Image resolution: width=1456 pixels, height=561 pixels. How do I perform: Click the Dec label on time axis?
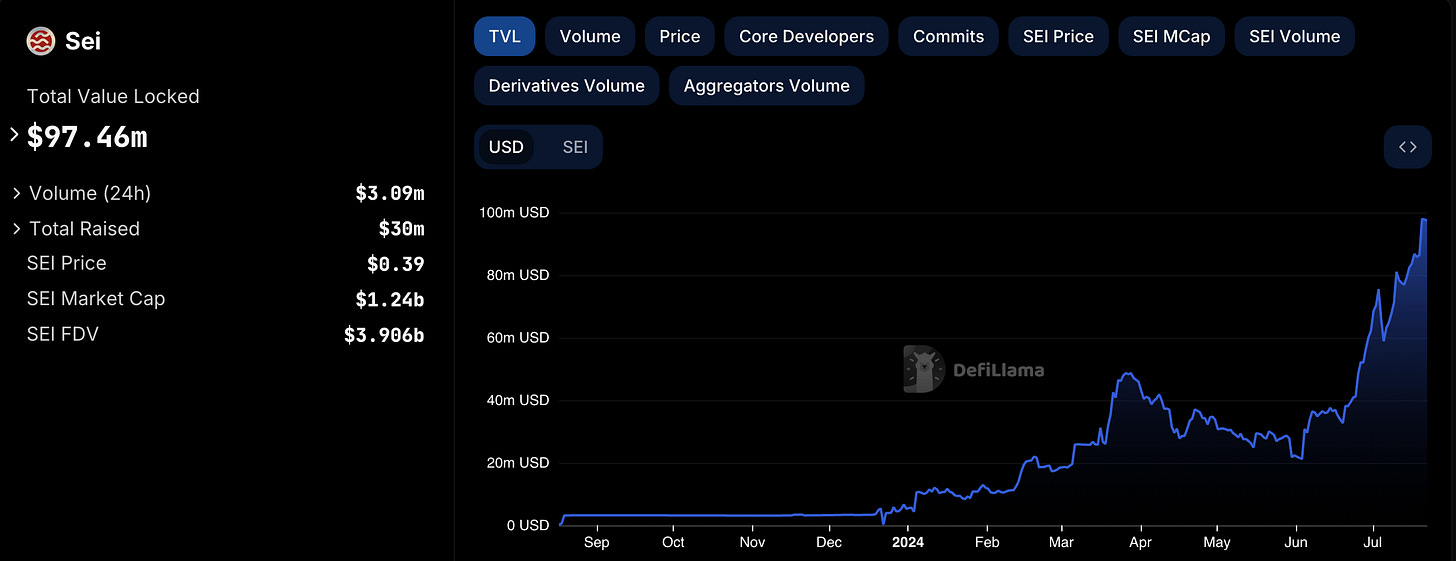pos(829,542)
